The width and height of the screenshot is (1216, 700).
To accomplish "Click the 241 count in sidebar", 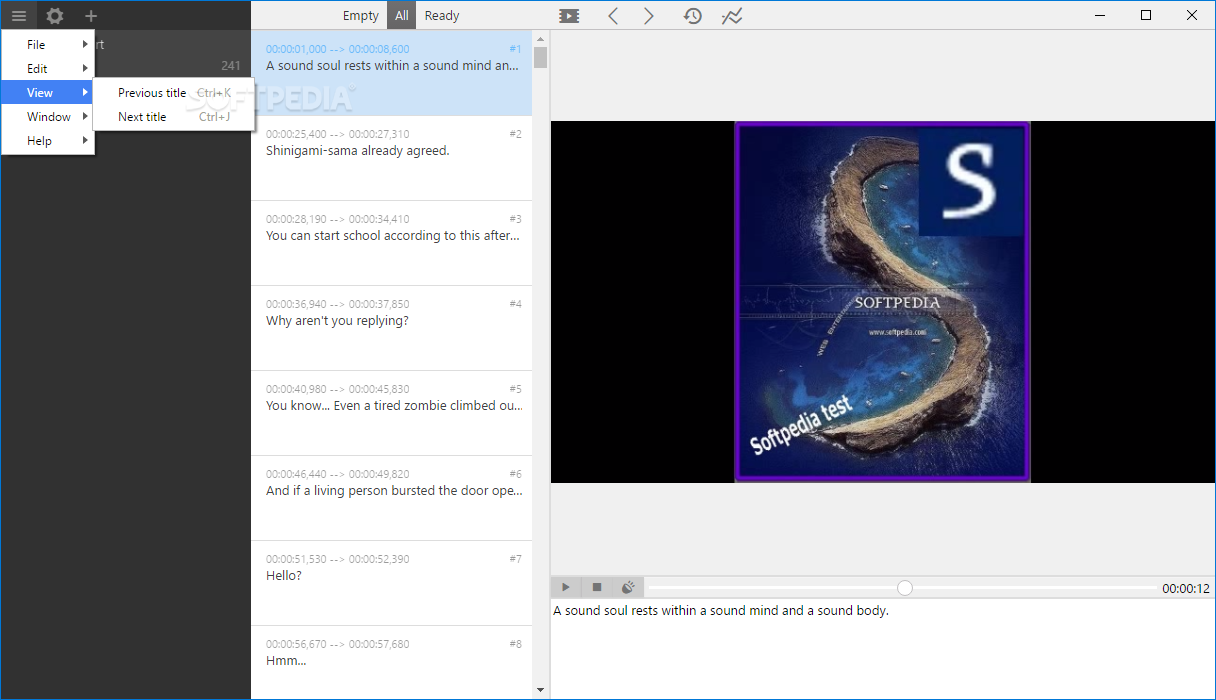I will pos(231,66).
